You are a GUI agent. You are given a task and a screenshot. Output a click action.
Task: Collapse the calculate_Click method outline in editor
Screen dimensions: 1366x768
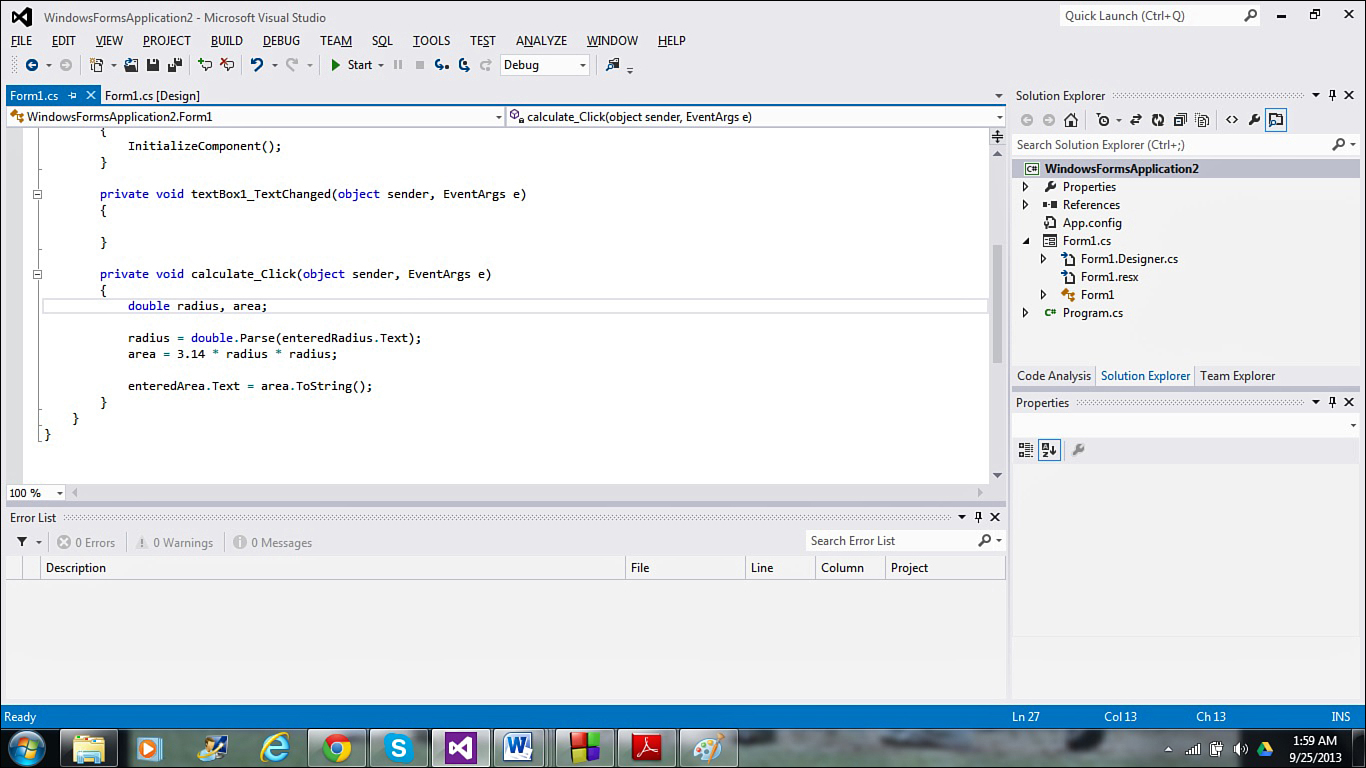(37, 274)
